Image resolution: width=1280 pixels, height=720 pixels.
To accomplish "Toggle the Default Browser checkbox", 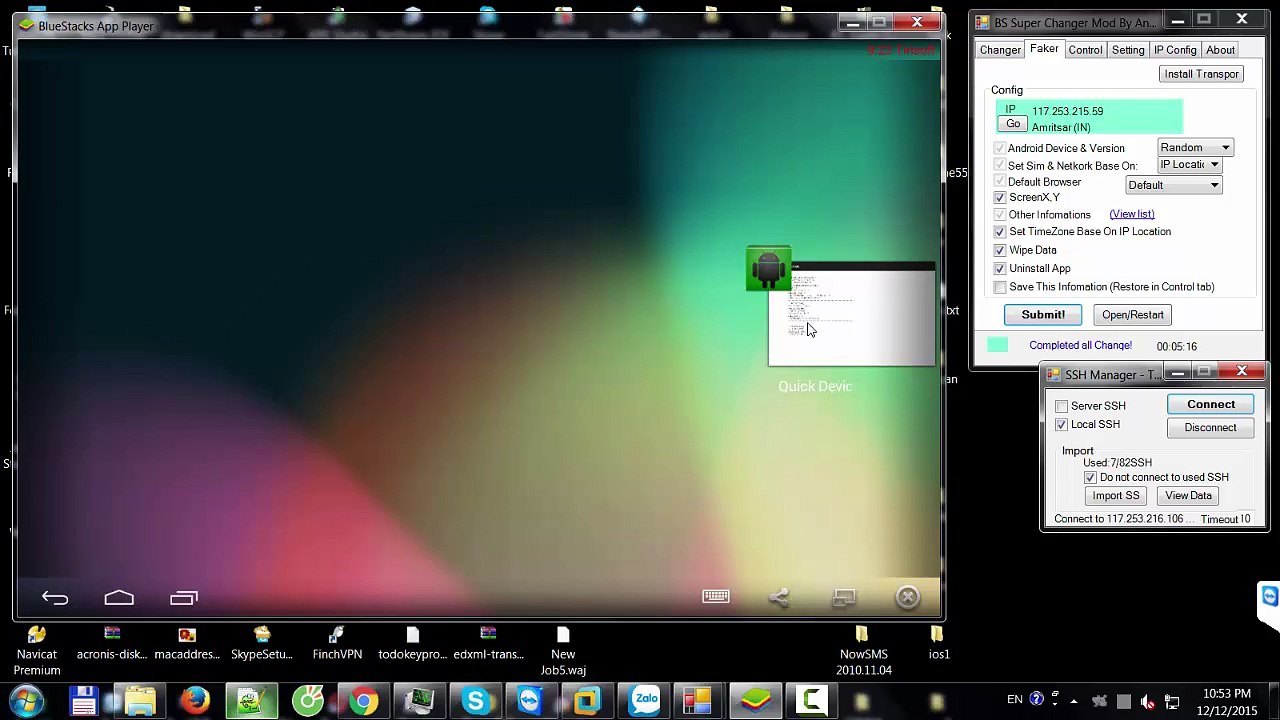I will click(1000, 182).
